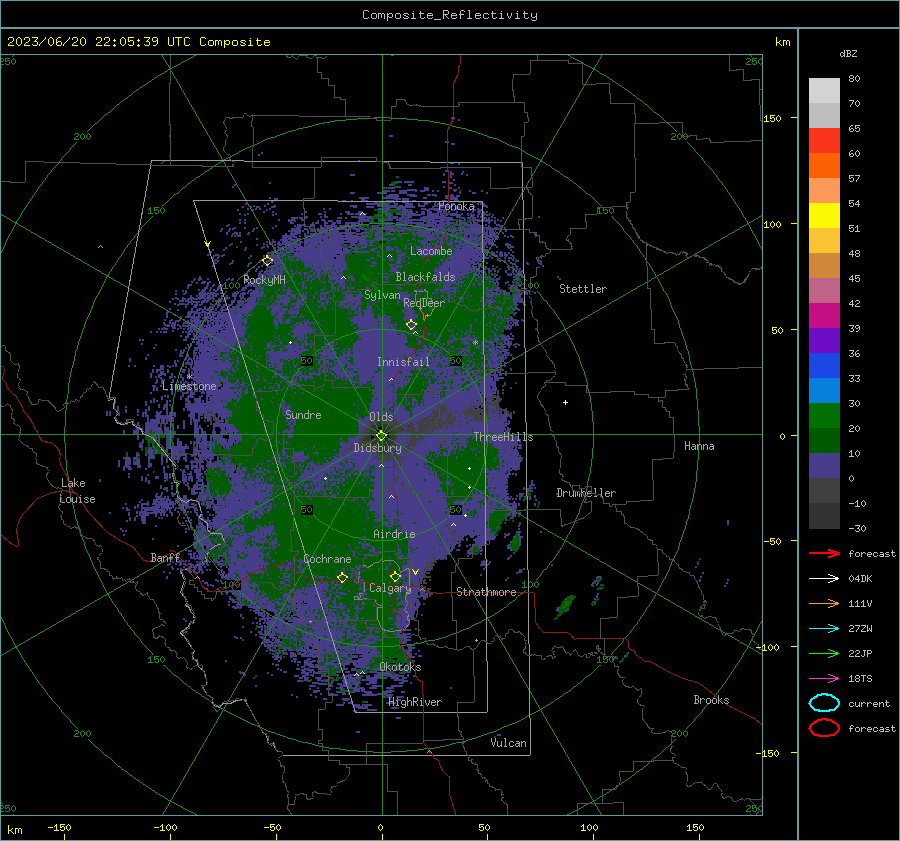Click the RockyMH label

click(264, 280)
